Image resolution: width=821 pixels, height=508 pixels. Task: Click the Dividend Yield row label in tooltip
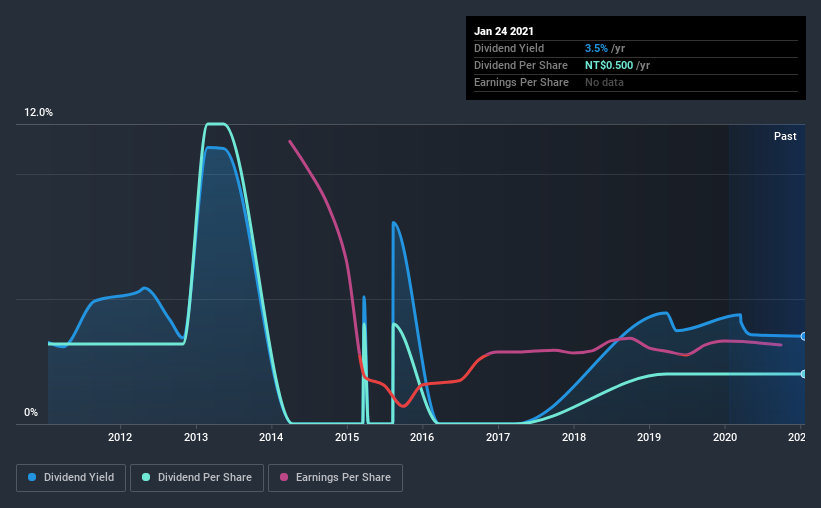(509, 48)
